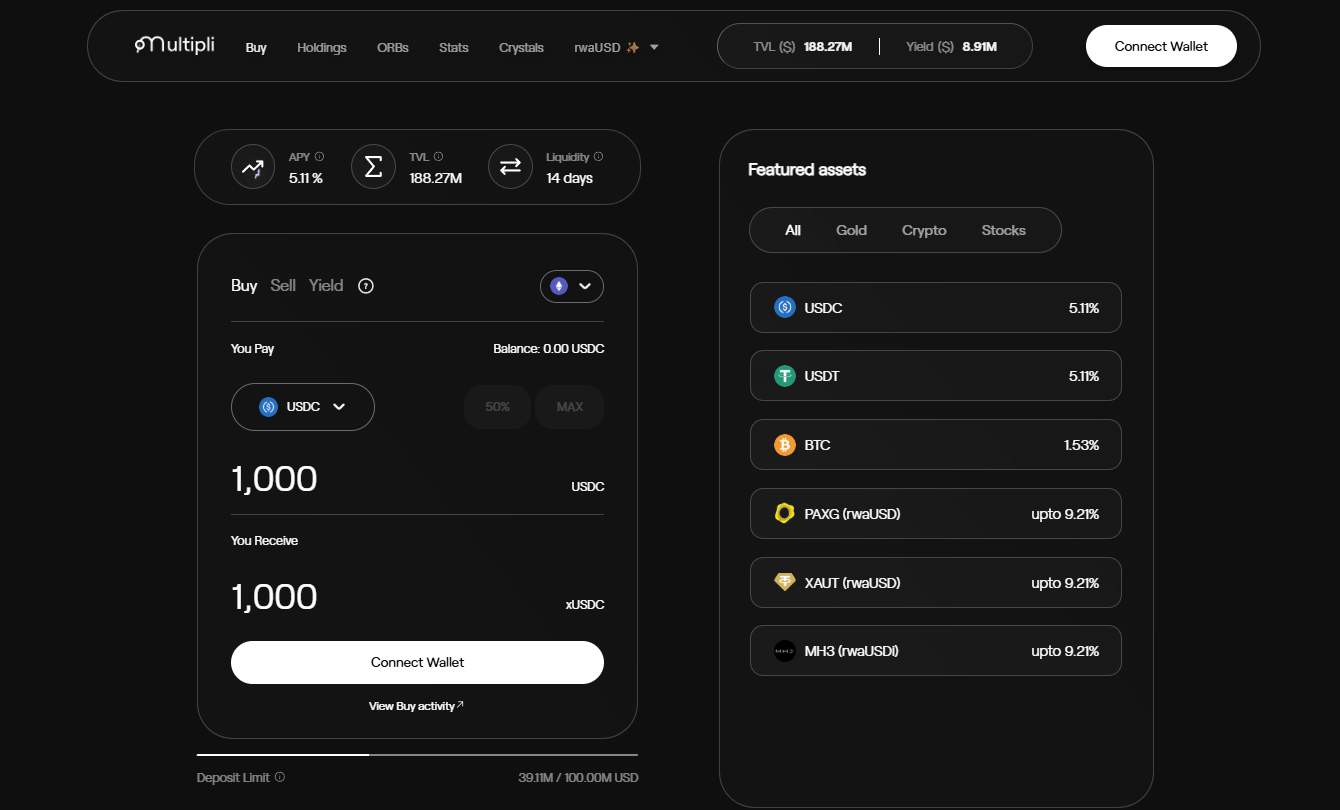
Task: Click the help icon beside Yield tab
Action: tap(366, 286)
